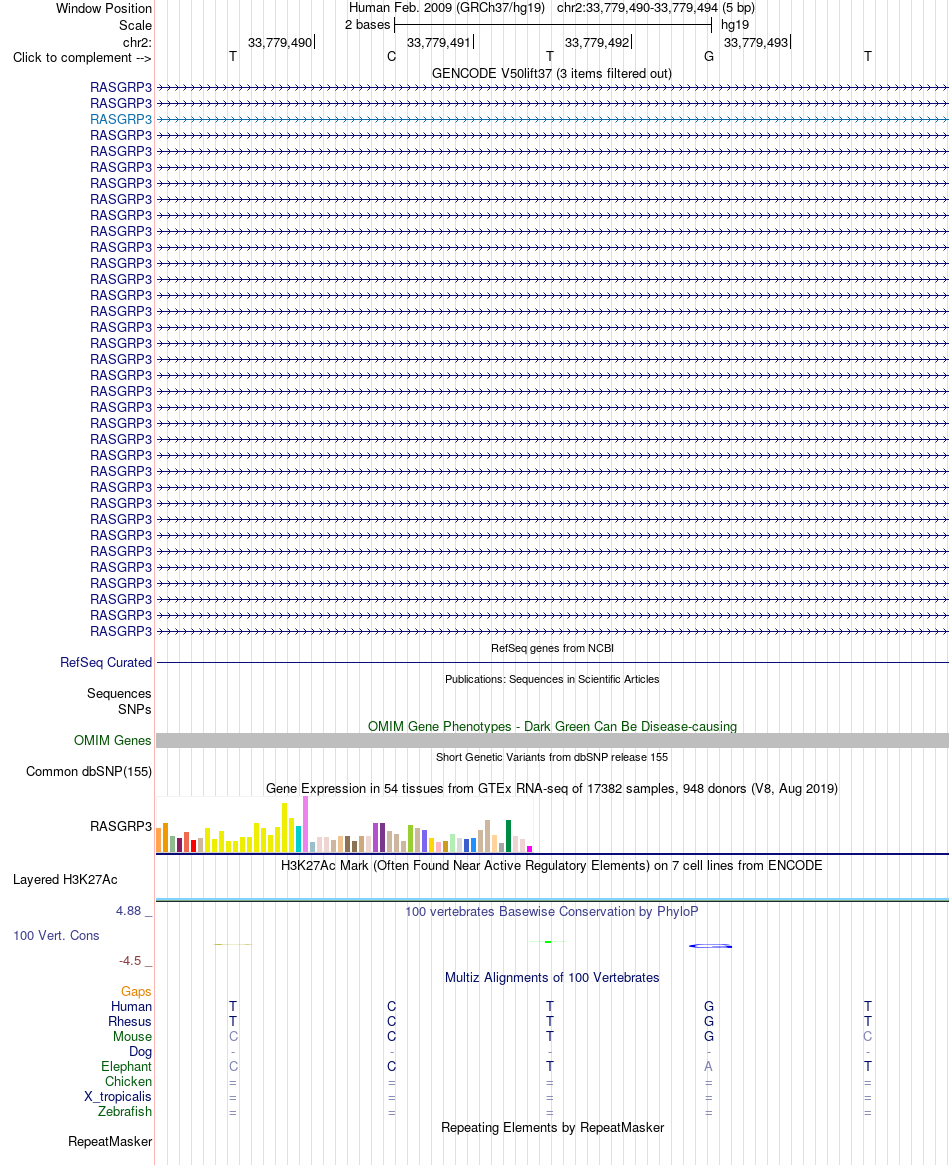Click the Scale label

tap(135, 25)
